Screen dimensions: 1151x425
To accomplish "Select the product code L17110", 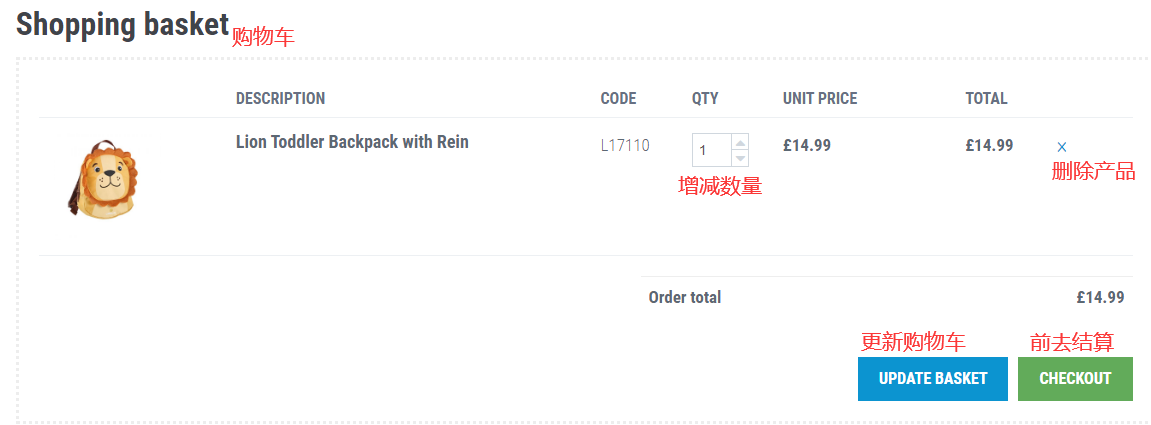I will [625, 145].
